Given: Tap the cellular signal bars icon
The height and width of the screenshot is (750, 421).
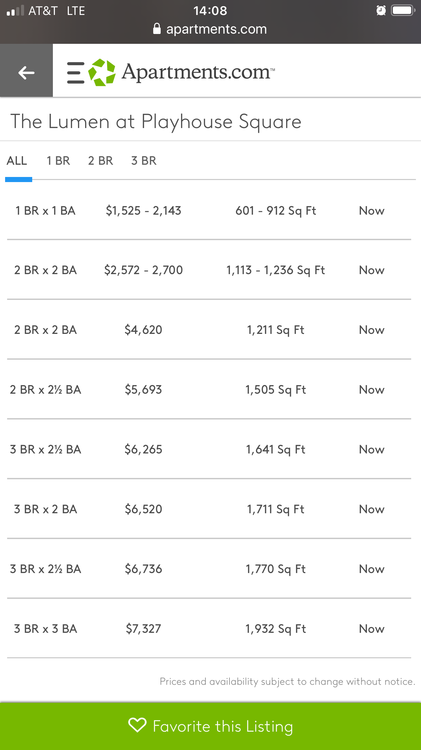Looking at the screenshot, I should [x=15, y=11].
